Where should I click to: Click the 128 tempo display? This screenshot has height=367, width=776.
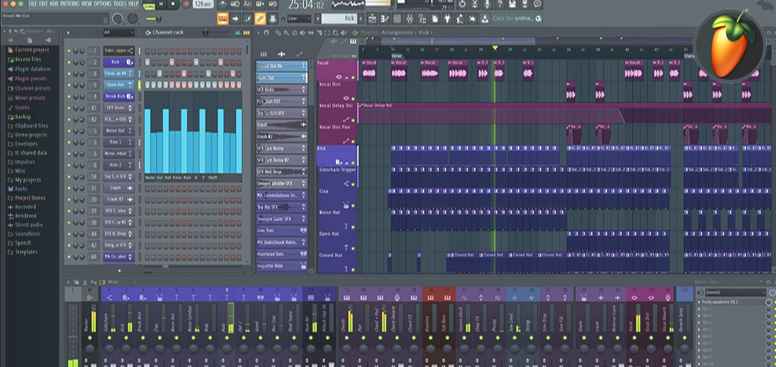(x=202, y=4)
